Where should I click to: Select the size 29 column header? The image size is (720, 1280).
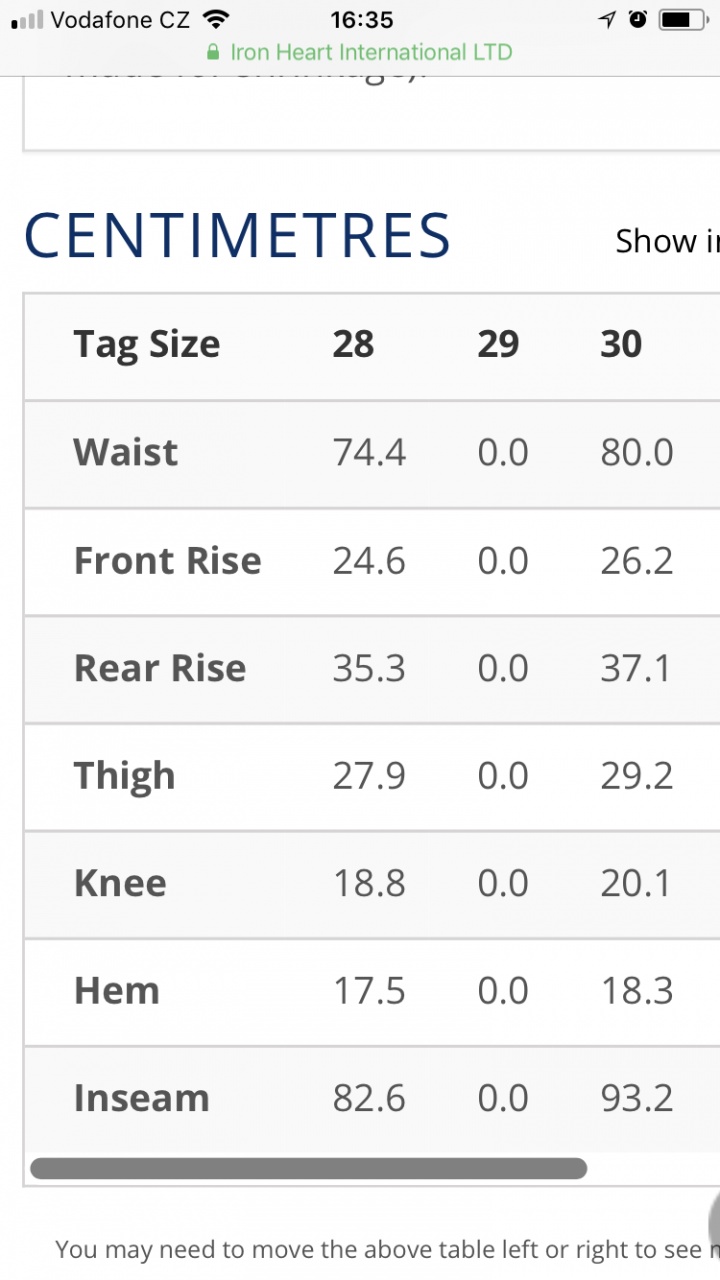(x=498, y=345)
